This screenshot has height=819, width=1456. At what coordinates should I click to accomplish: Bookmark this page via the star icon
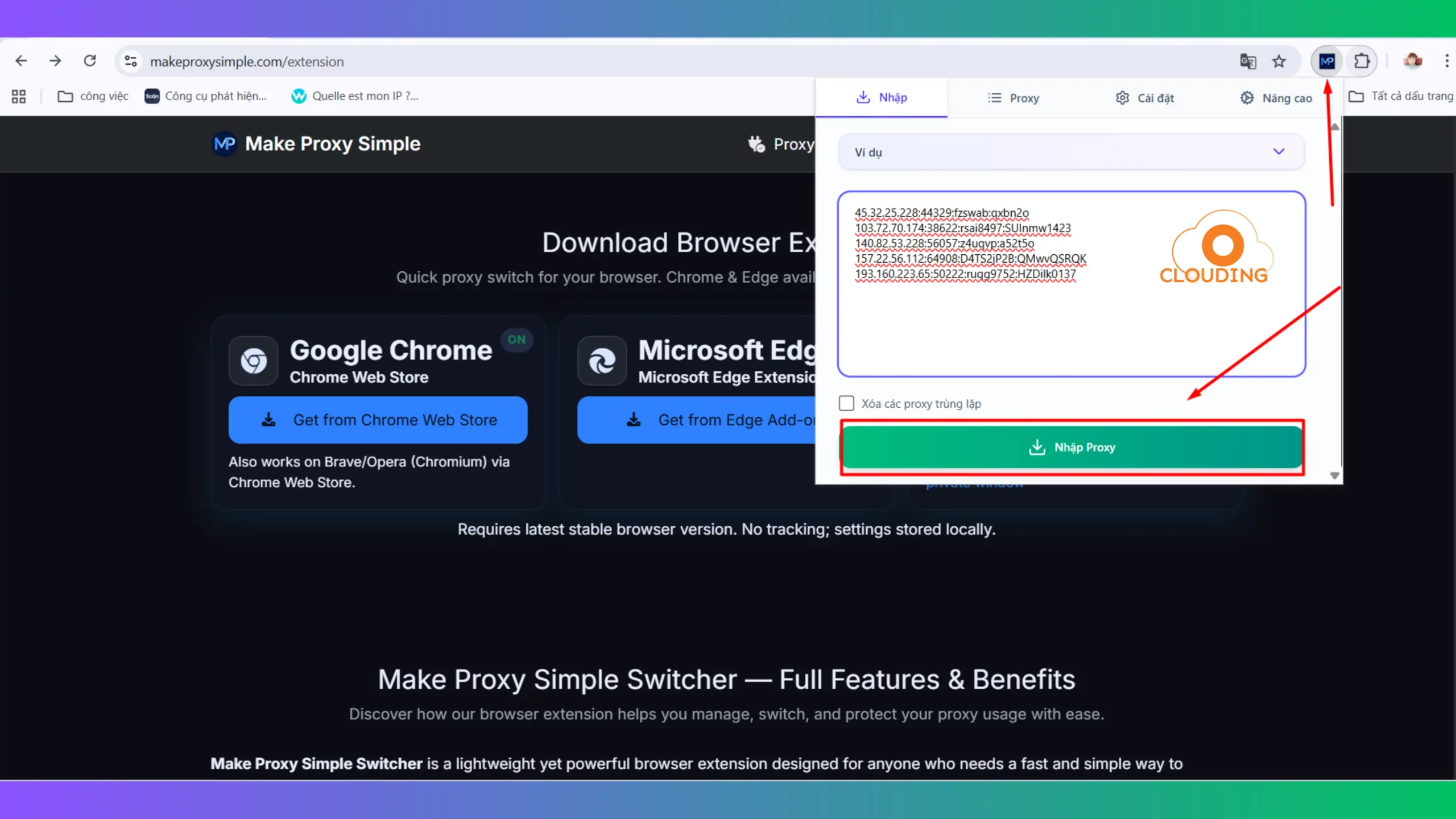[x=1280, y=61]
